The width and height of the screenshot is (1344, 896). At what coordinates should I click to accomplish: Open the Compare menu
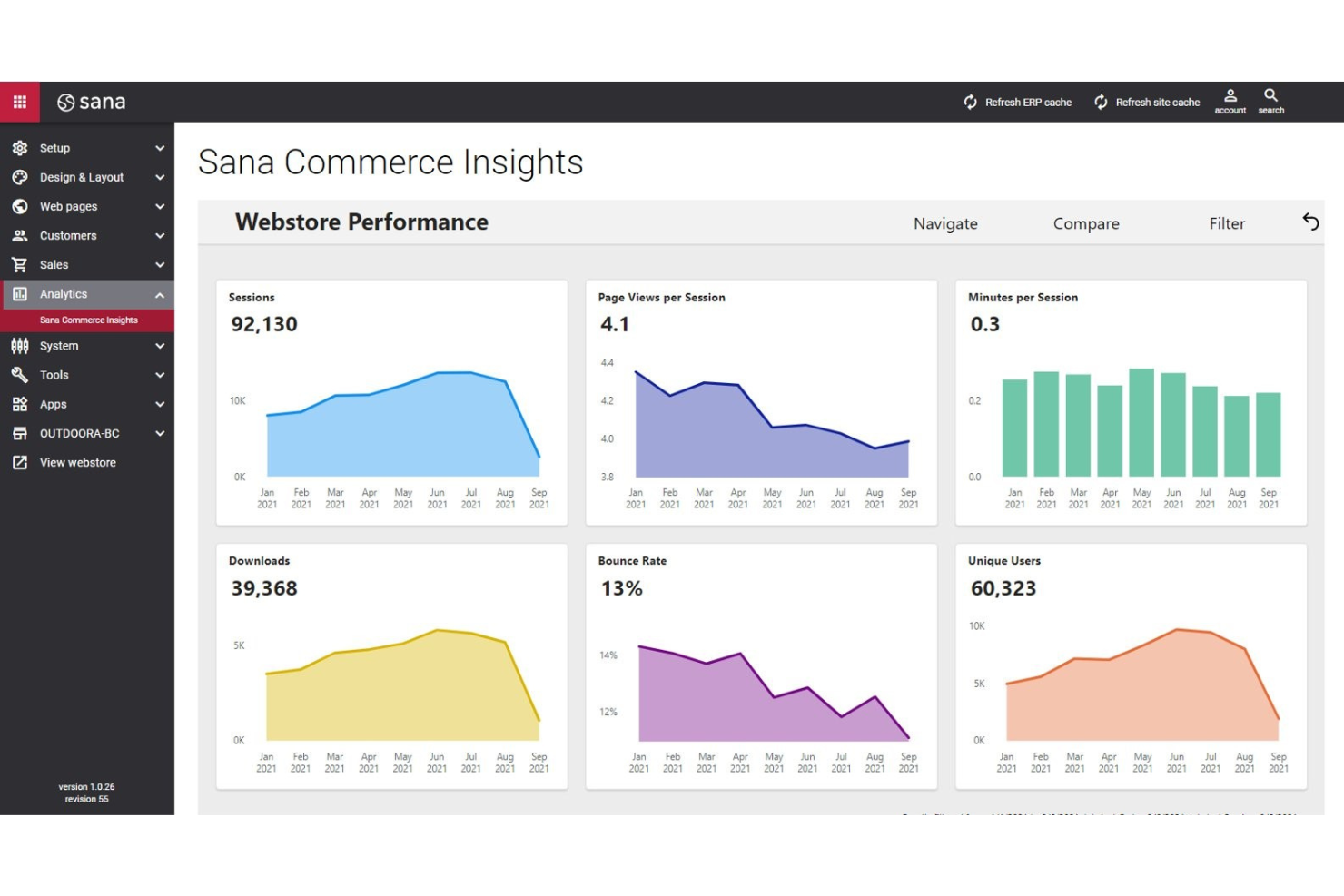pos(1086,223)
